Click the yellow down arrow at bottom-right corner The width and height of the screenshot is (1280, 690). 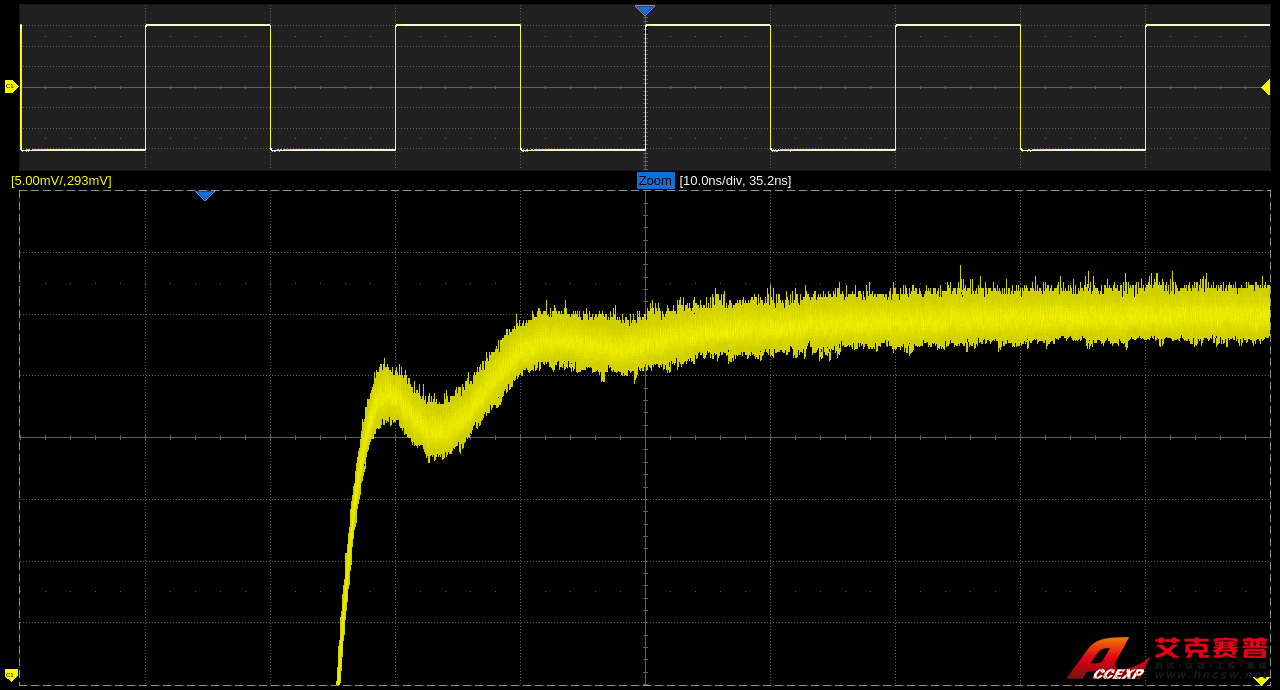pos(1261,681)
